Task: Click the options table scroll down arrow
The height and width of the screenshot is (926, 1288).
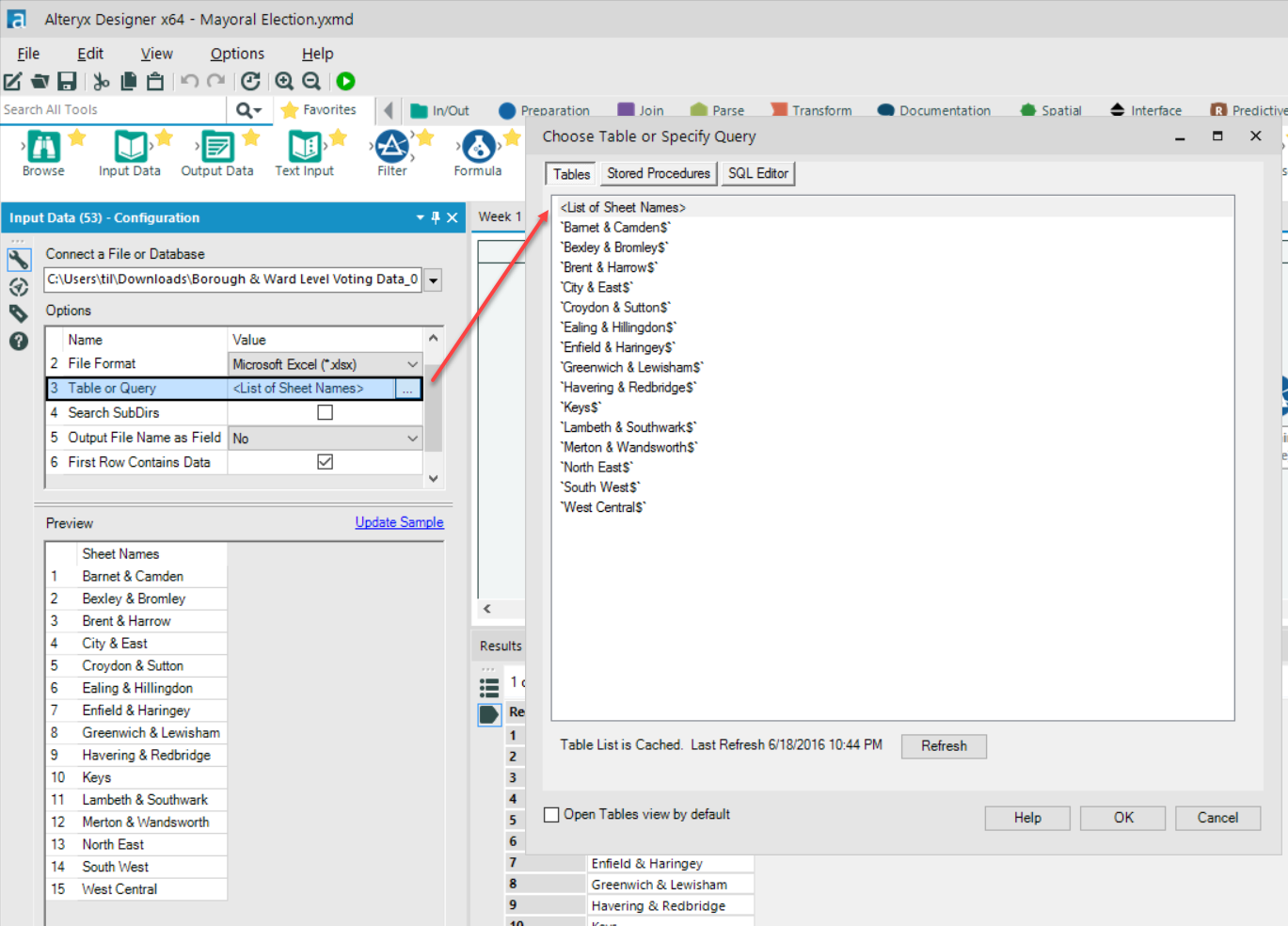Action: coord(434,478)
